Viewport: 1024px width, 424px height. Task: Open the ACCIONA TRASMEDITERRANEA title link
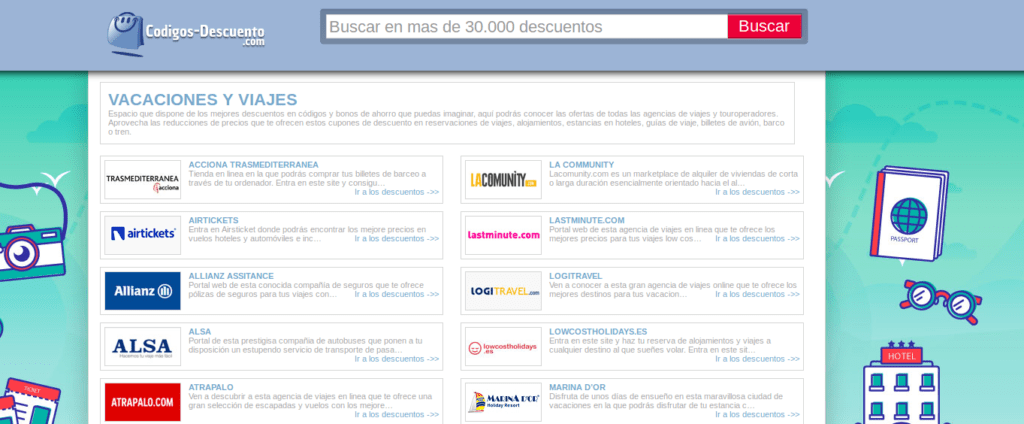coord(253,165)
